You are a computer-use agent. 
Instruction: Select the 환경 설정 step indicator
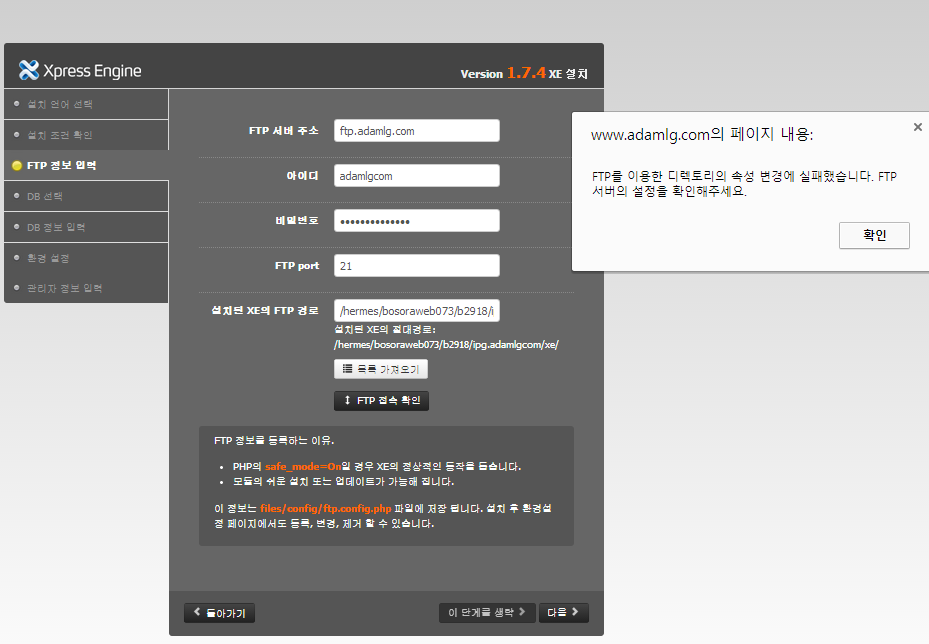(x=55, y=257)
